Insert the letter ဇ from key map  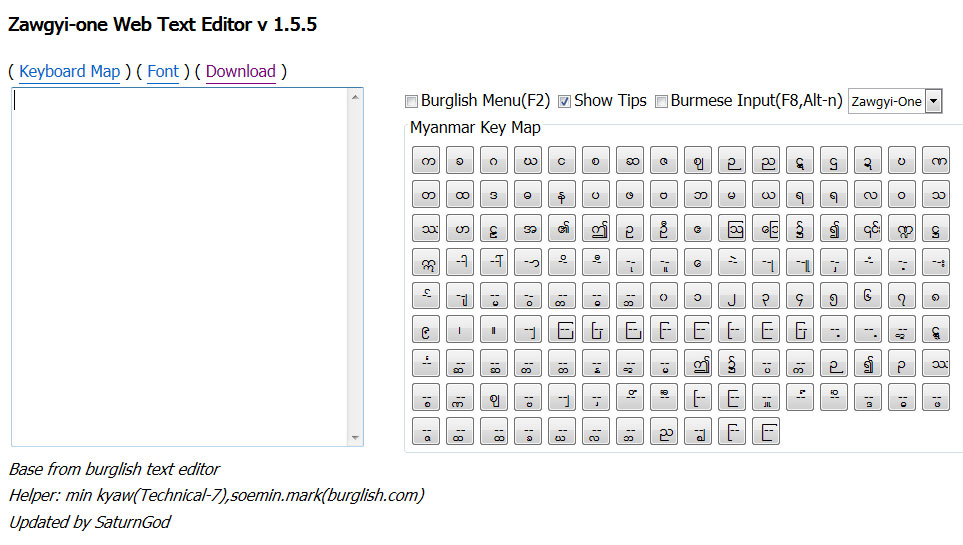click(664, 161)
